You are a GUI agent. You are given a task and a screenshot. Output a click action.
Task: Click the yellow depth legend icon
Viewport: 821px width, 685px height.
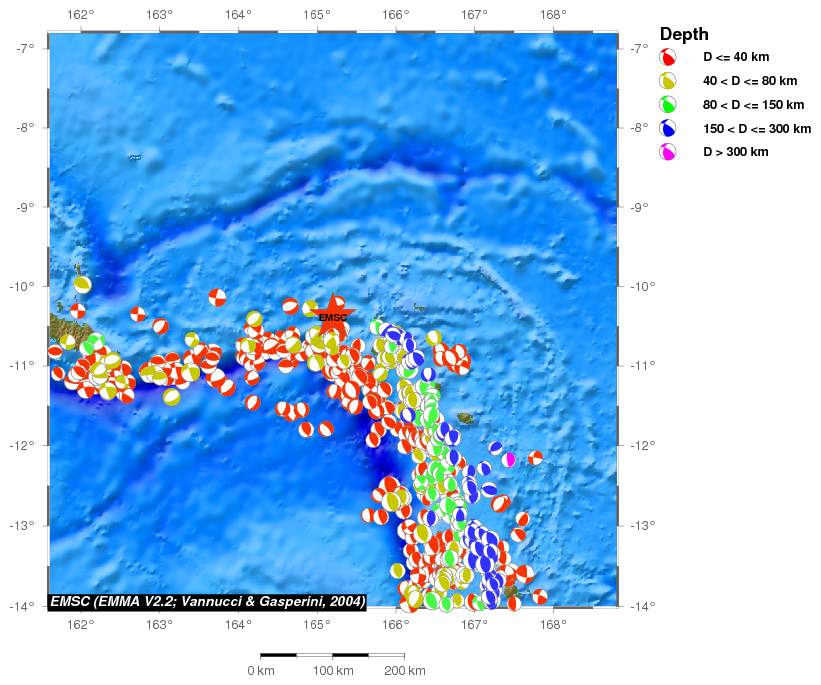tap(668, 81)
